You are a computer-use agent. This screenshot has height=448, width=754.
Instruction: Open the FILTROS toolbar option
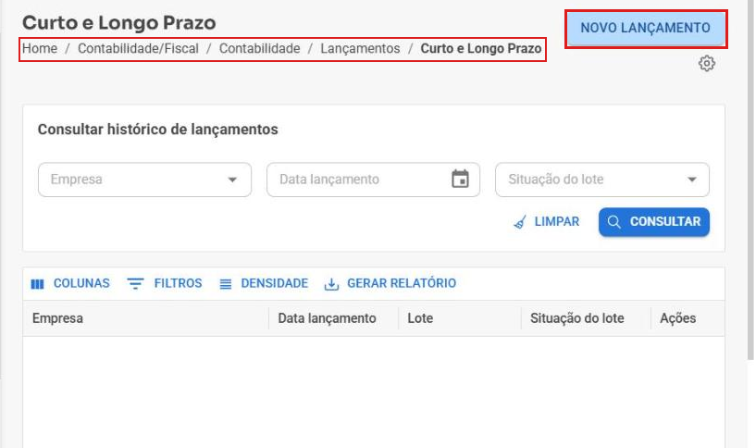[x=164, y=284]
